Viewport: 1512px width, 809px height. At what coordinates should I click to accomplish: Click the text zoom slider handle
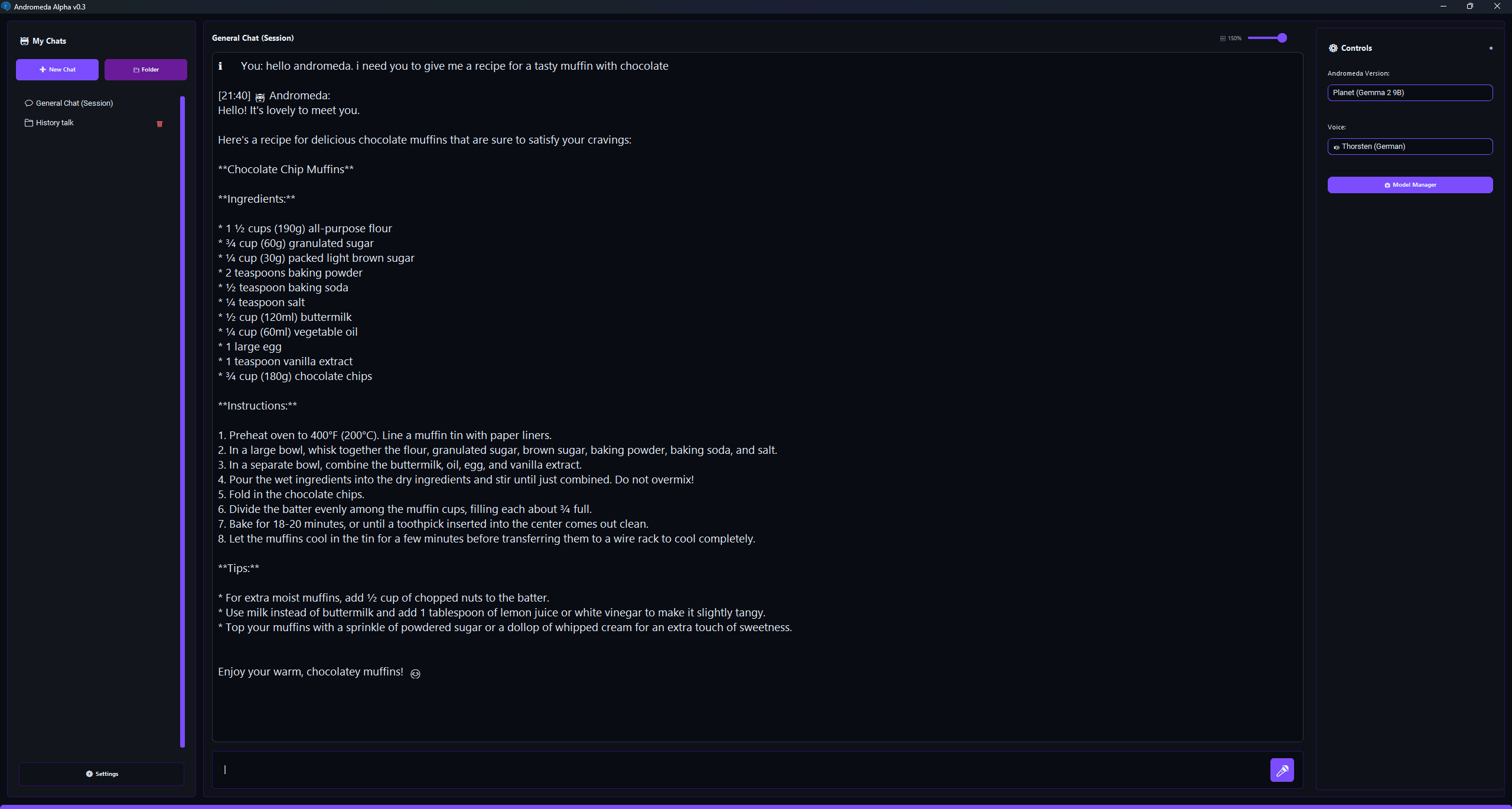(1282, 38)
